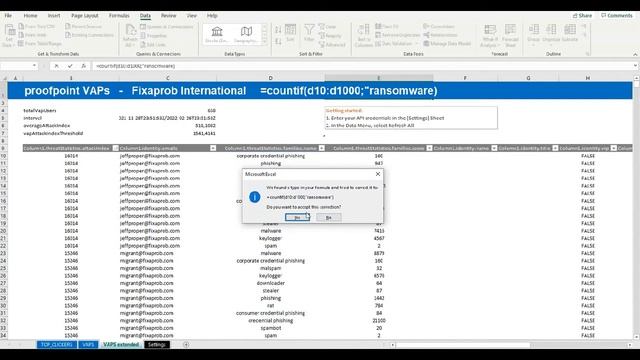This screenshot has height=360, width=640.
Task: Sort Z to A descending
Action: [278, 41]
